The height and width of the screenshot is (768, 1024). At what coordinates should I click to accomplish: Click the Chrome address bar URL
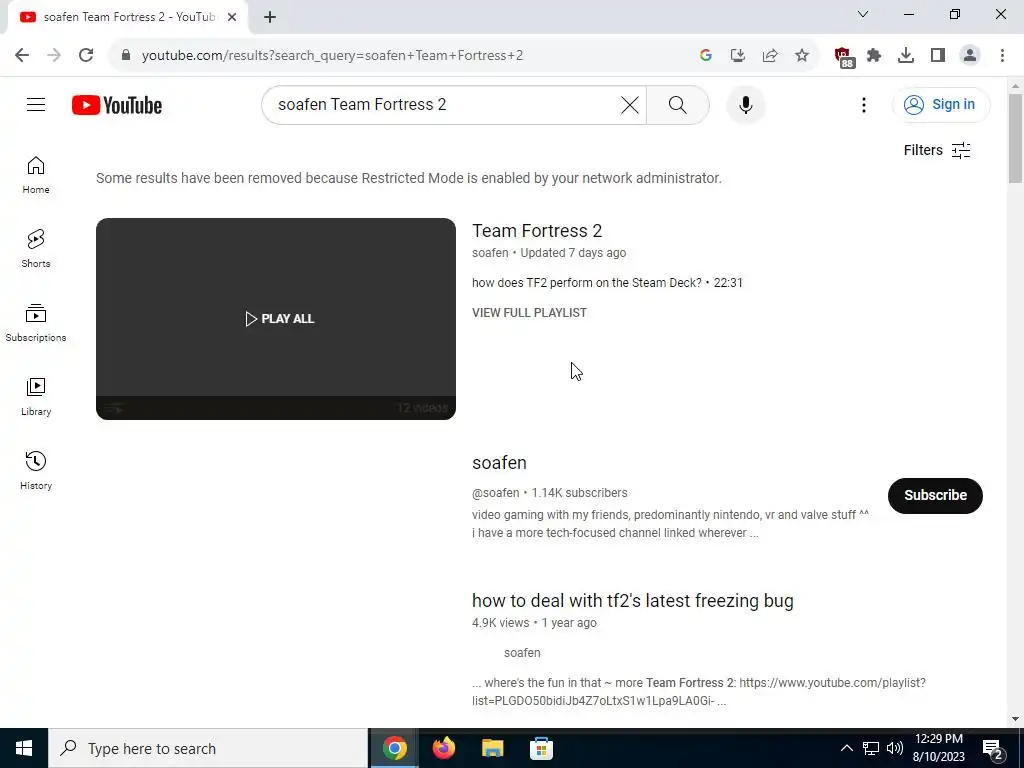pos(332,55)
